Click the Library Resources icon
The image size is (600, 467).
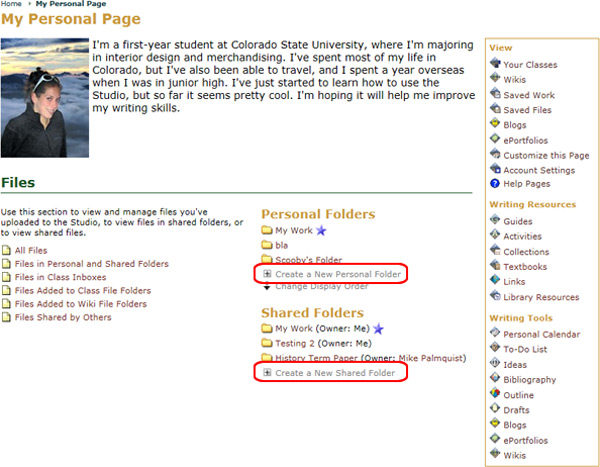495,297
